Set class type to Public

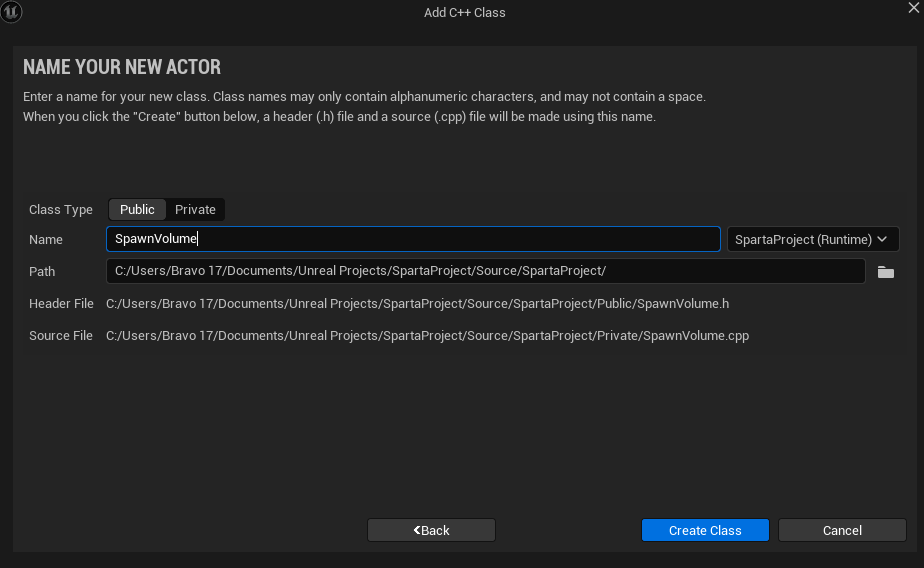tap(137, 210)
